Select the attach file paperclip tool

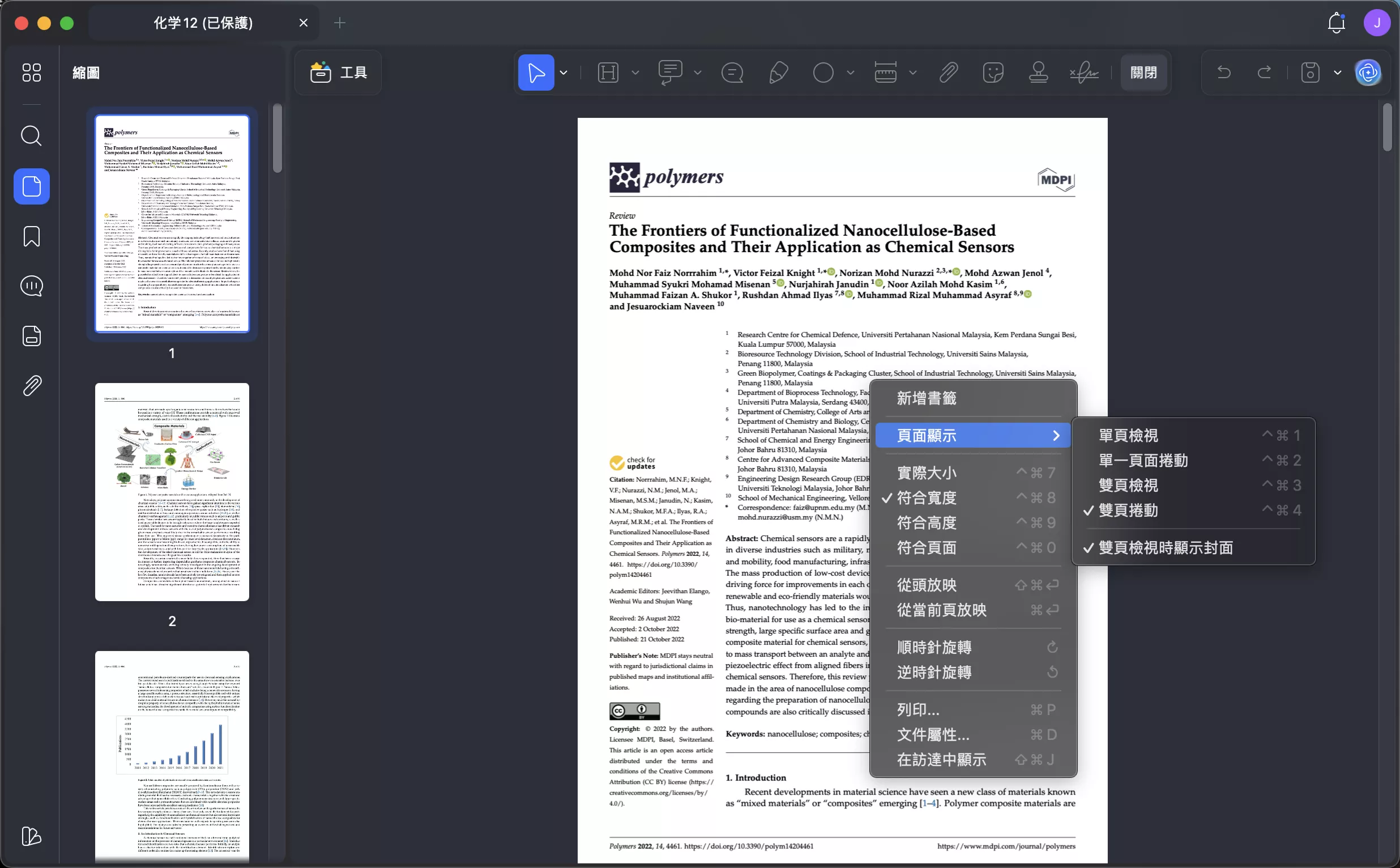click(949, 73)
